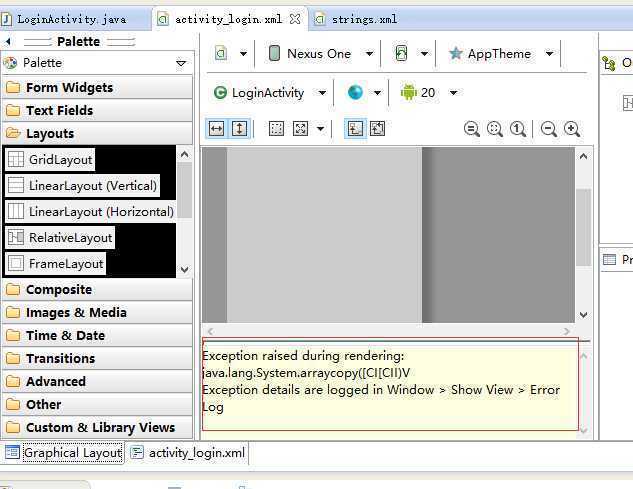Toggle fill height vertical arrows button
The height and width of the screenshot is (489, 633).
(x=240, y=129)
